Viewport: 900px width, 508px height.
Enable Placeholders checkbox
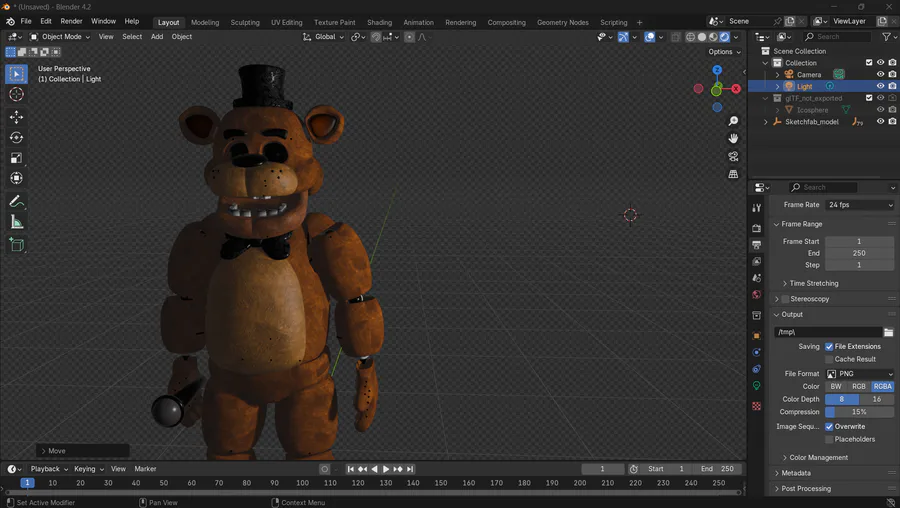click(x=829, y=439)
